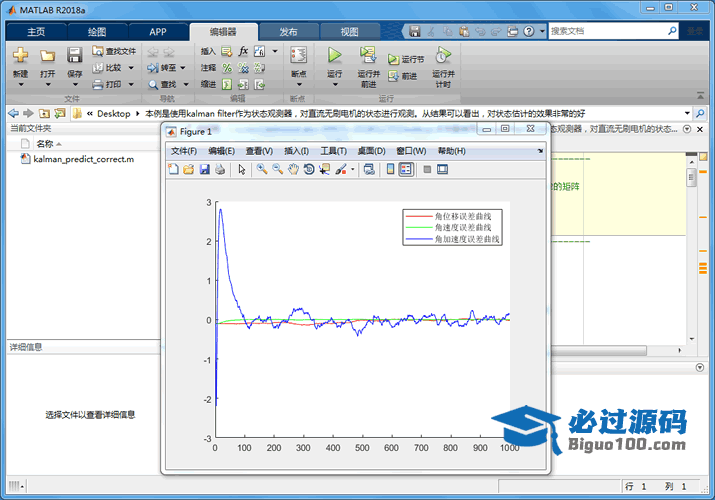Toggle the Edit Plot arrow tool
Viewport: 715px width, 500px height.
241,169
